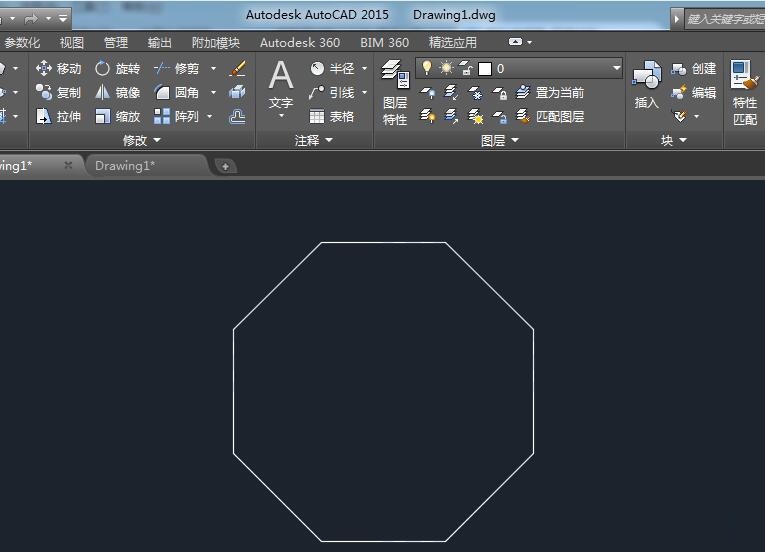Click the Lock layer icon
This screenshot has height=552, width=765.
tap(499, 92)
